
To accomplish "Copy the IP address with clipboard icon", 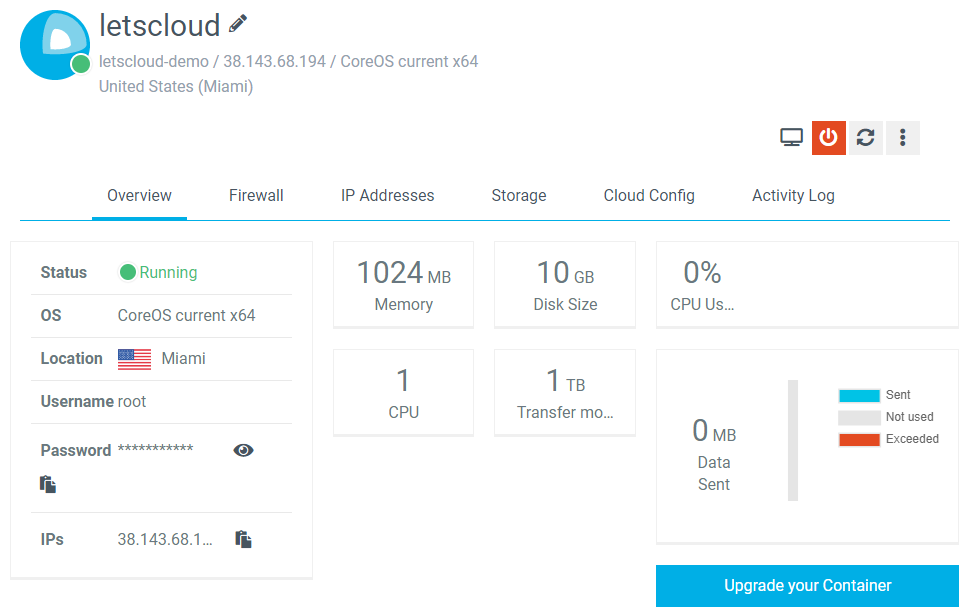I will coord(243,539).
